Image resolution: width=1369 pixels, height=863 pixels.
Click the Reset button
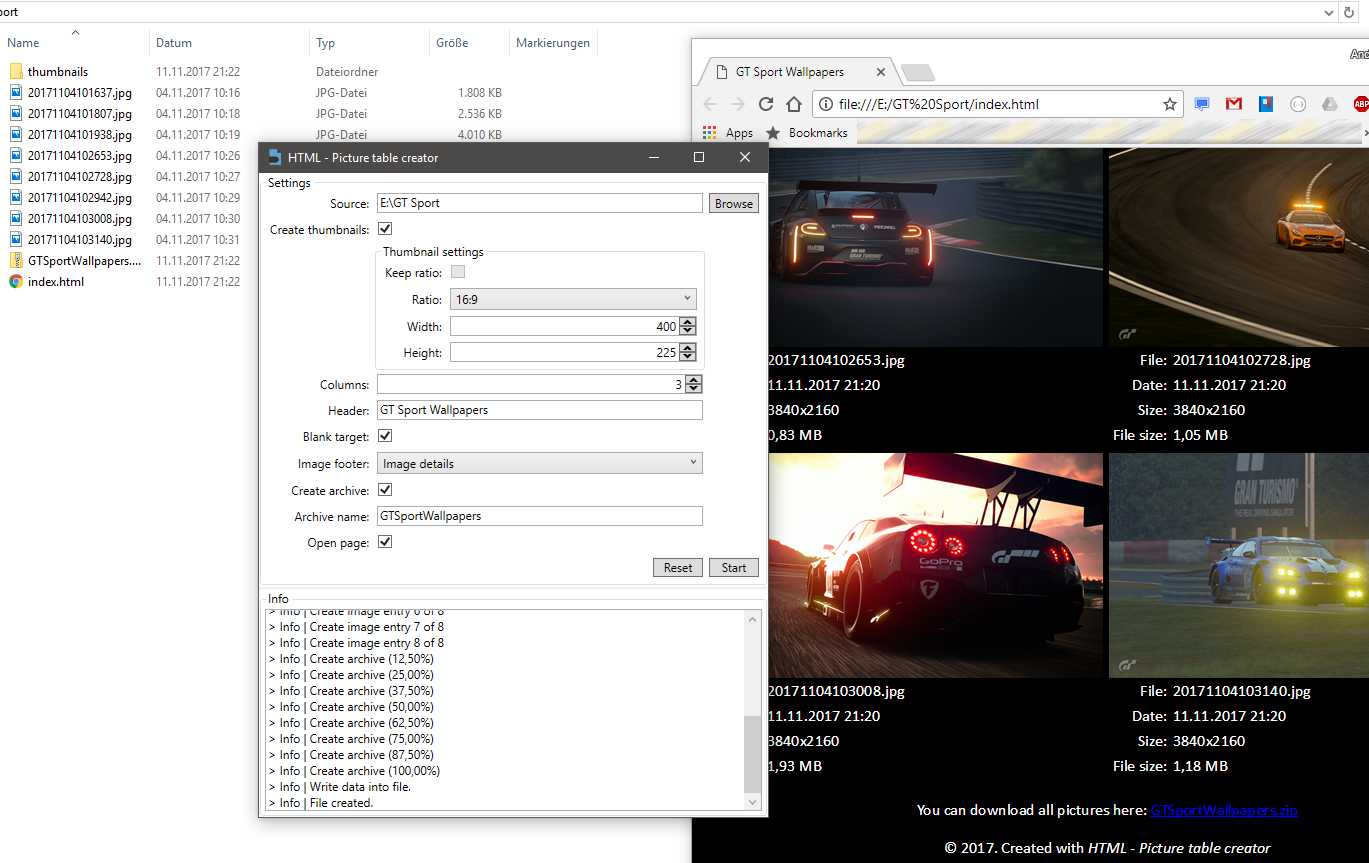[x=678, y=567]
